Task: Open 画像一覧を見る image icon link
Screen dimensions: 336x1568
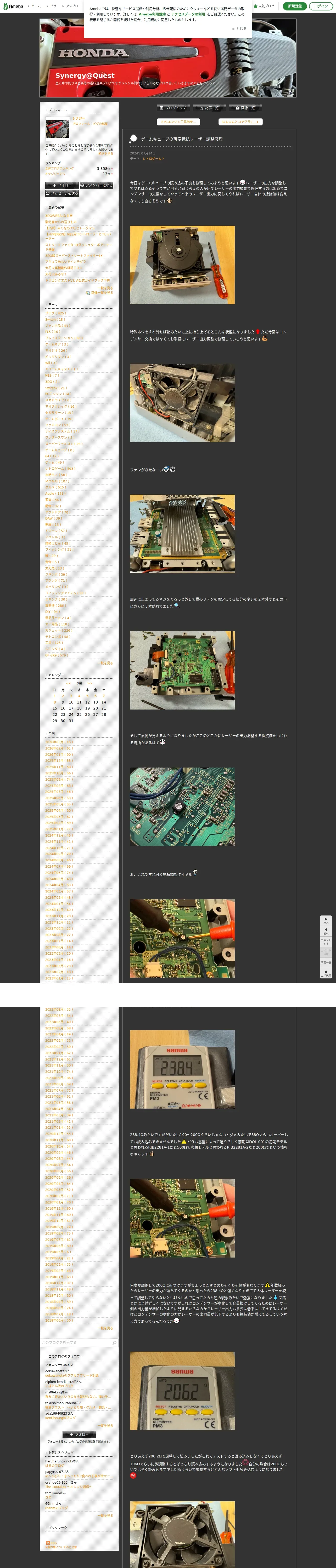Action: (x=99, y=293)
